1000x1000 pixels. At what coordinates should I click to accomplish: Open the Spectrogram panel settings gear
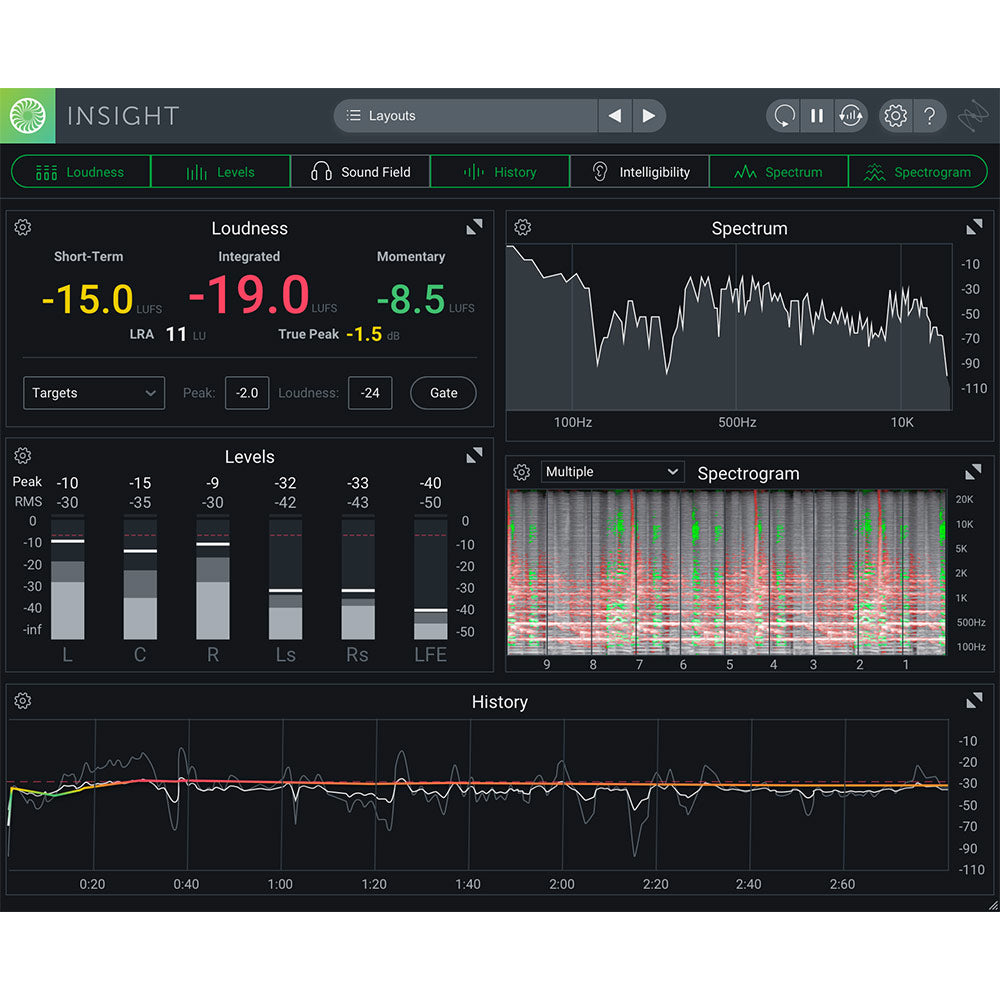pyautogui.click(x=520, y=473)
